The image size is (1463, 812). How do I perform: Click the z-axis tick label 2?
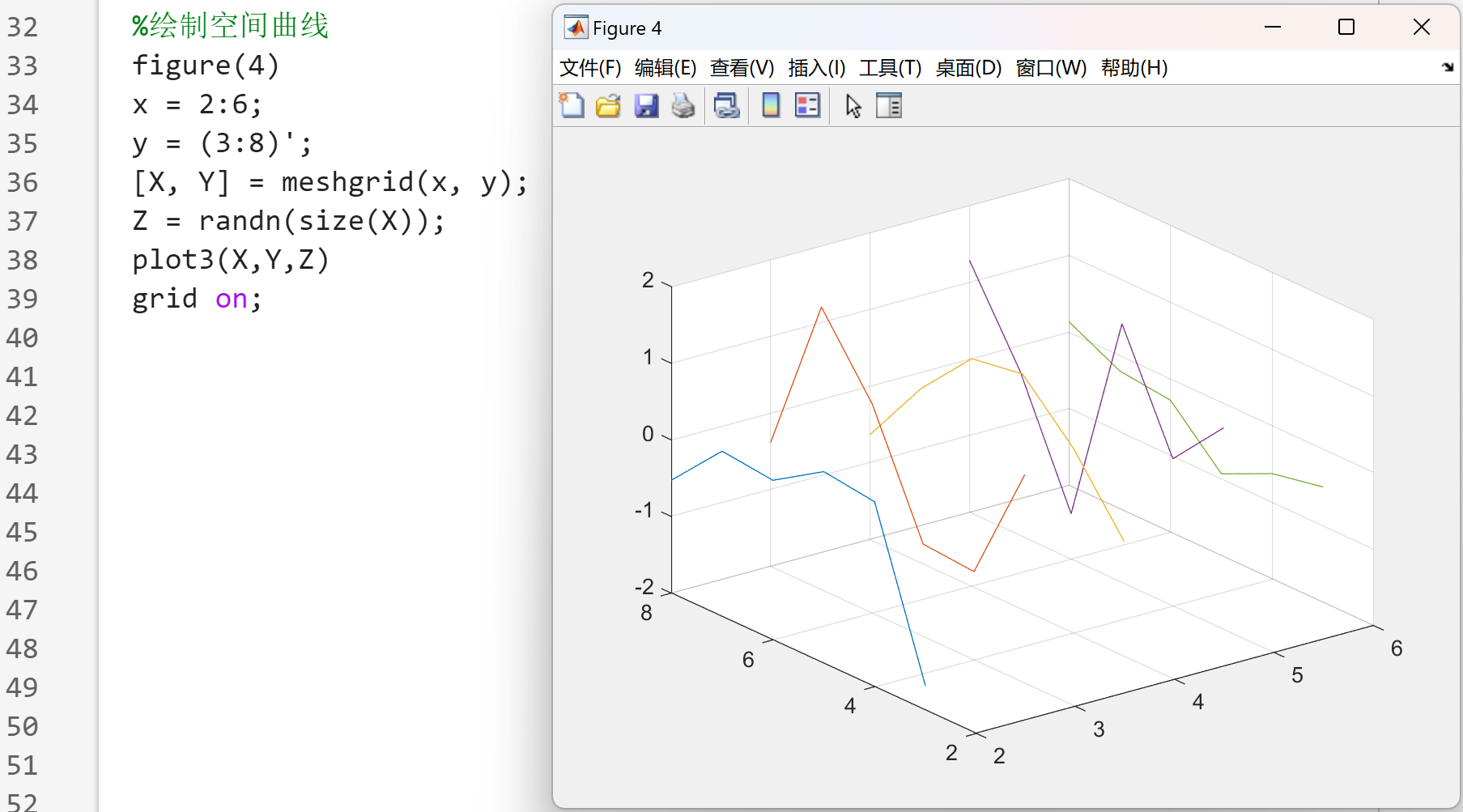click(648, 280)
